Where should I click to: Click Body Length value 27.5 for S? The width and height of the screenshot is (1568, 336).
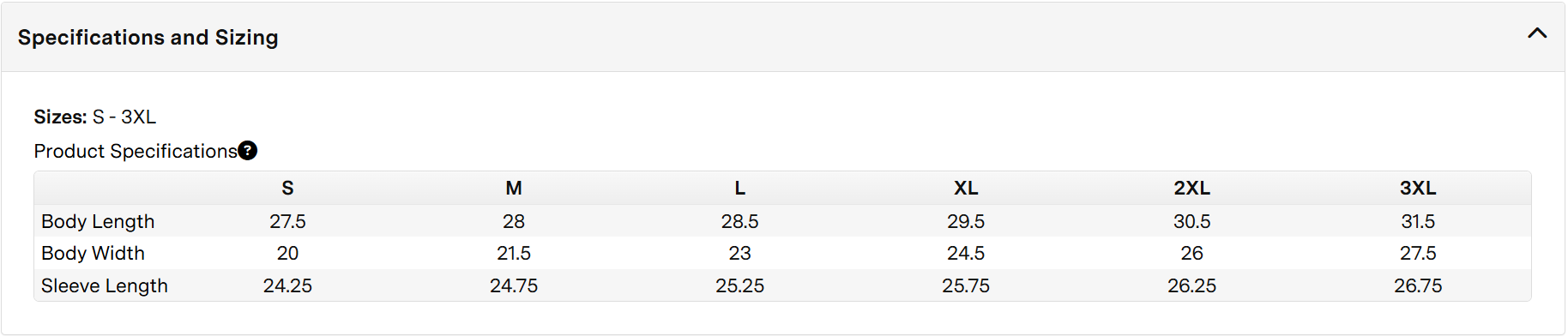pos(287,221)
